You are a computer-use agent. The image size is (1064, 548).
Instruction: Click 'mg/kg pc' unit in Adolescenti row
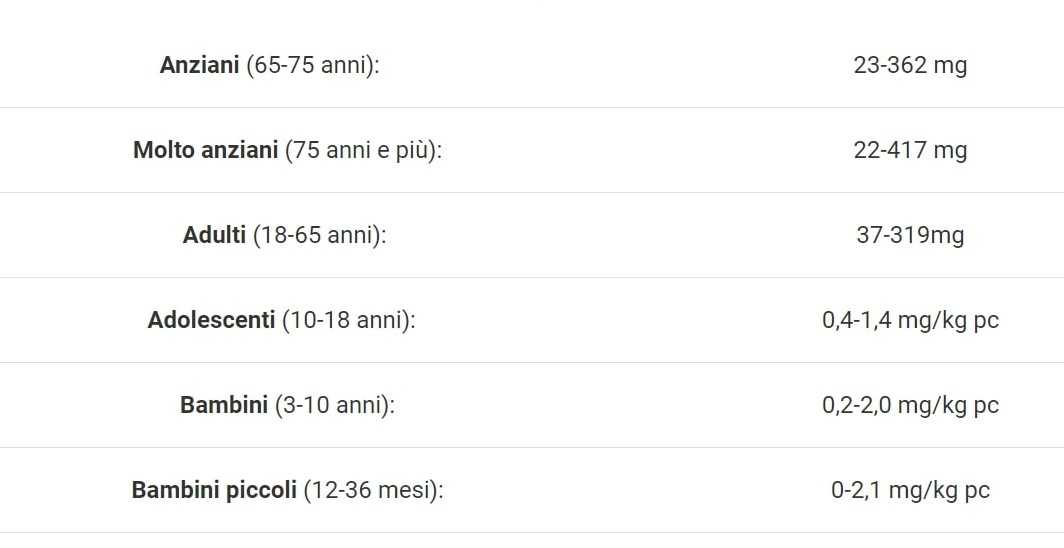pyautogui.click(x=948, y=321)
